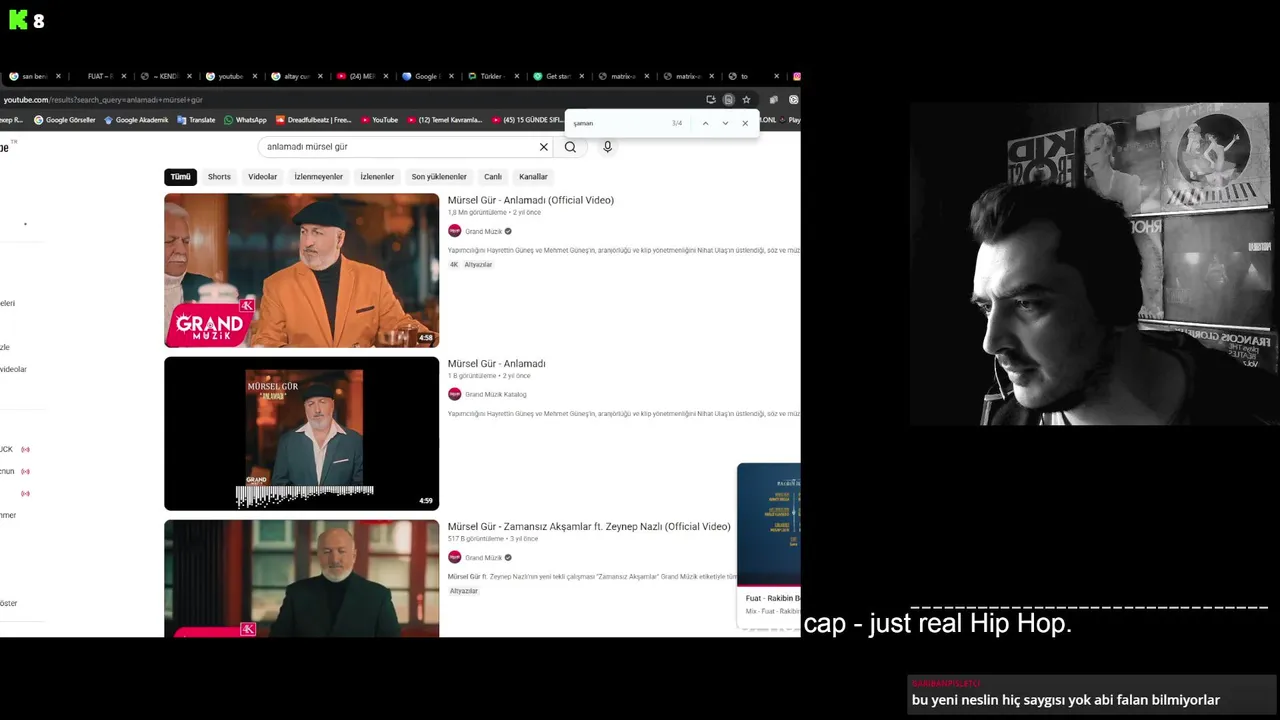Click Grand Müzik avatar under Zamansız Akşamlar
The height and width of the screenshot is (720, 1280).
pyautogui.click(x=454, y=557)
